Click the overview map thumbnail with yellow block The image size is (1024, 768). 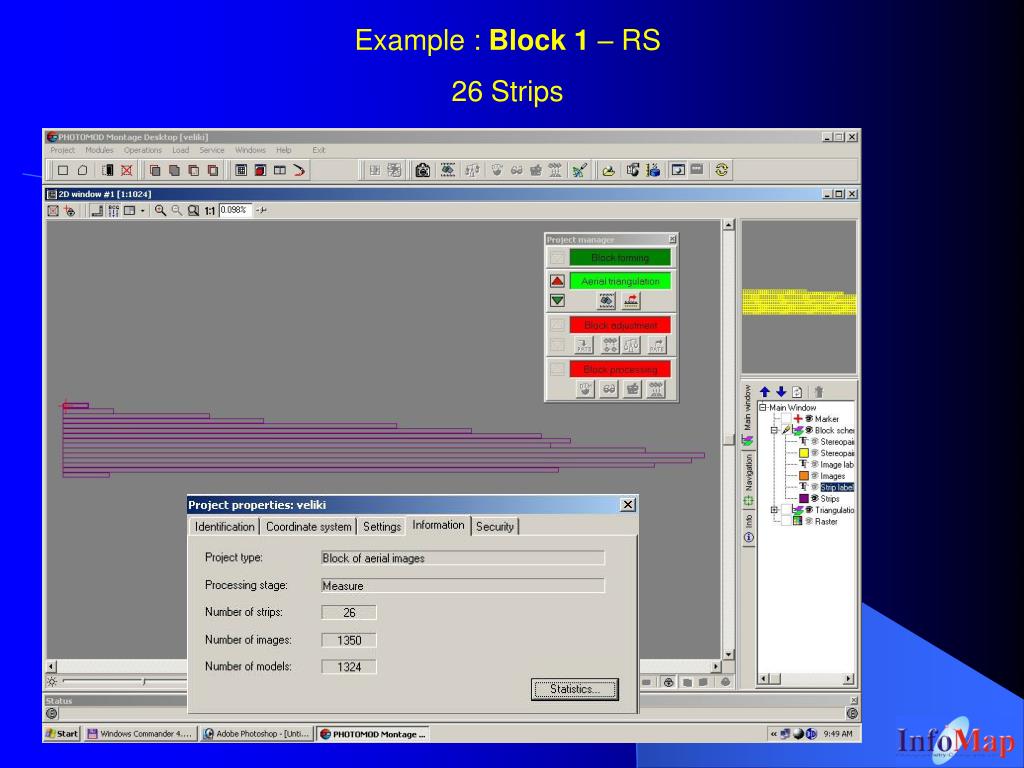(799, 297)
